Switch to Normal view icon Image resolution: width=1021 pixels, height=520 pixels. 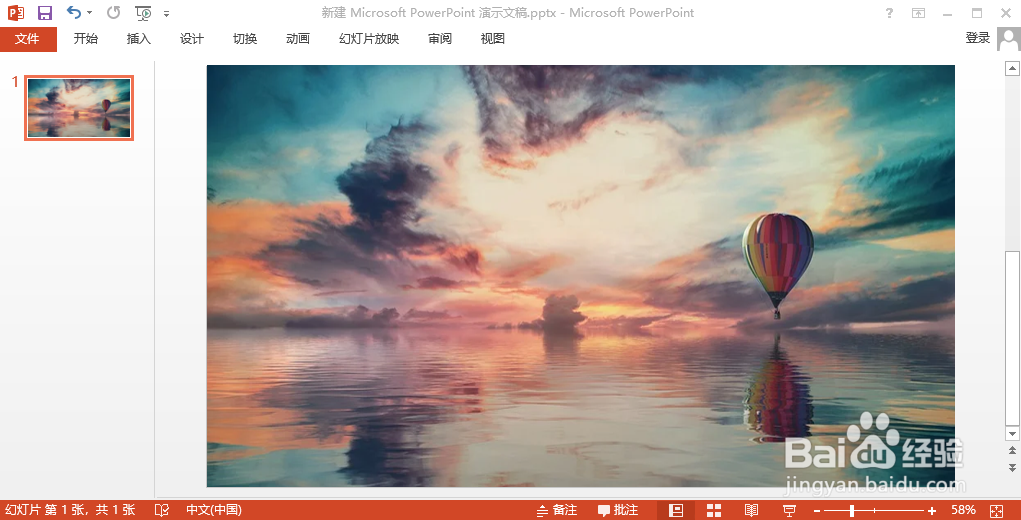pos(676,510)
